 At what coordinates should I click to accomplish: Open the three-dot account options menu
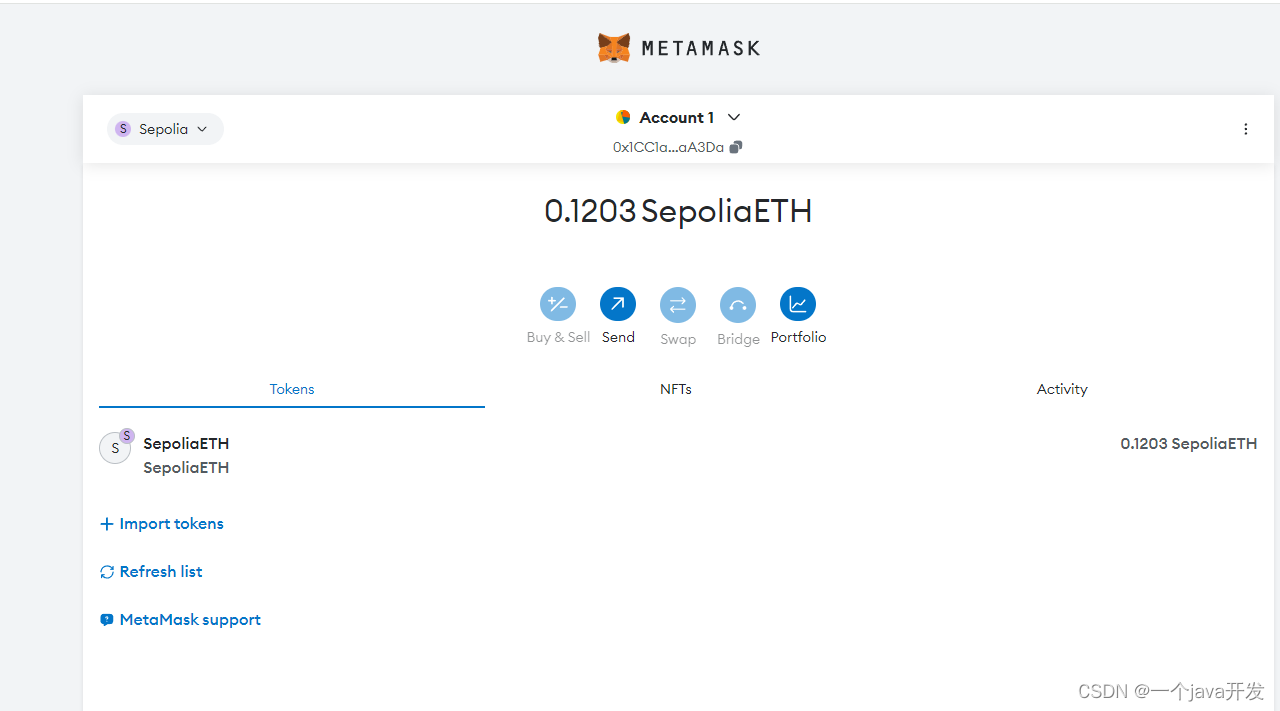tap(1245, 129)
